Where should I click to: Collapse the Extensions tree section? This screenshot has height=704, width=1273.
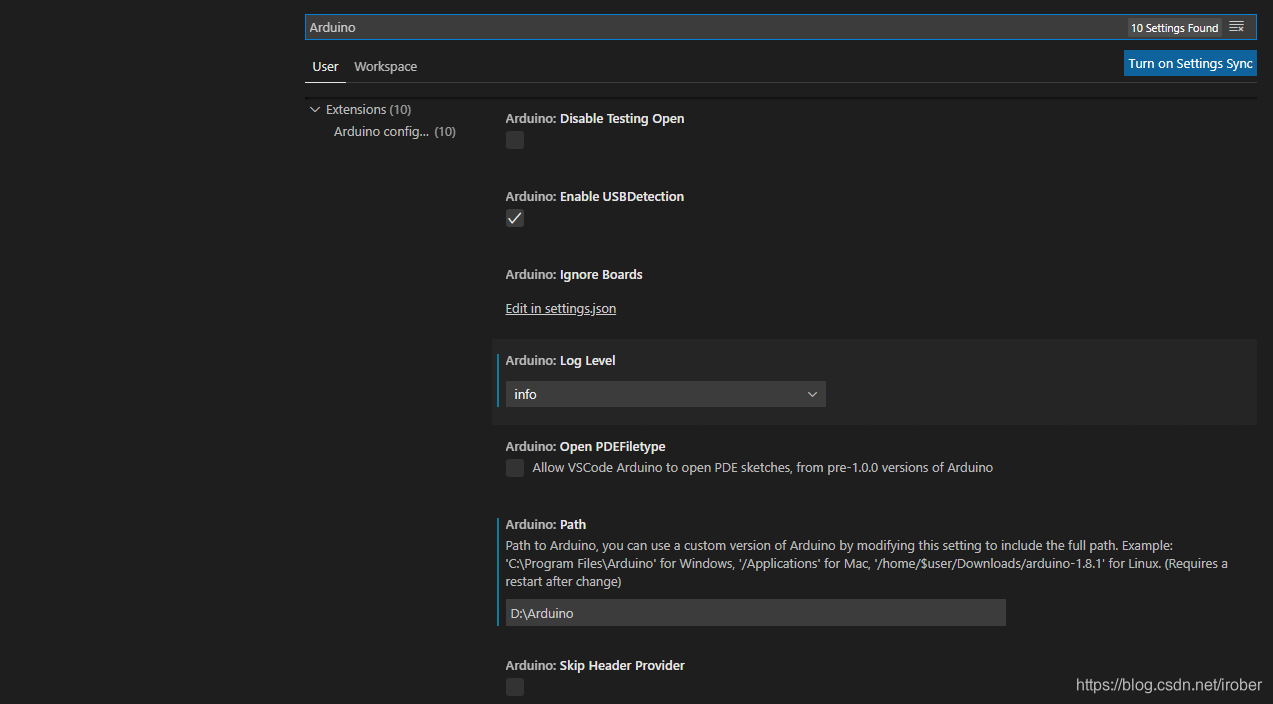315,109
